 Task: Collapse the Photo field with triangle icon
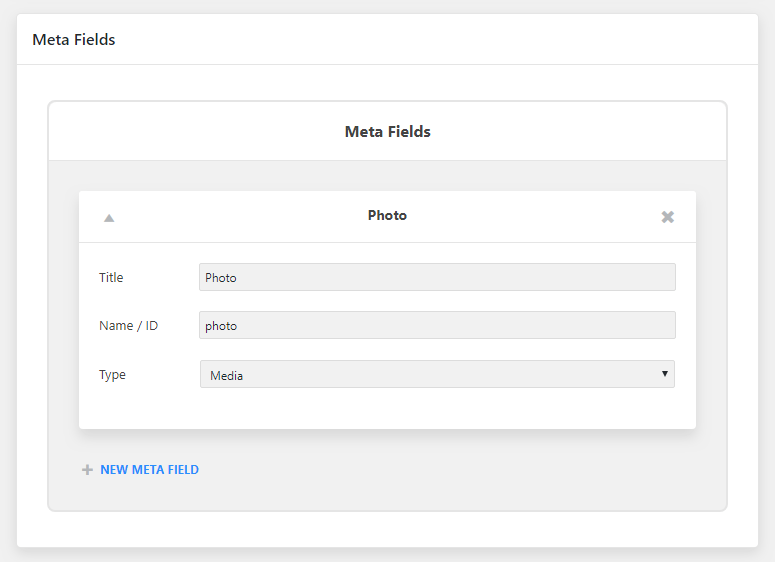[109, 218]
